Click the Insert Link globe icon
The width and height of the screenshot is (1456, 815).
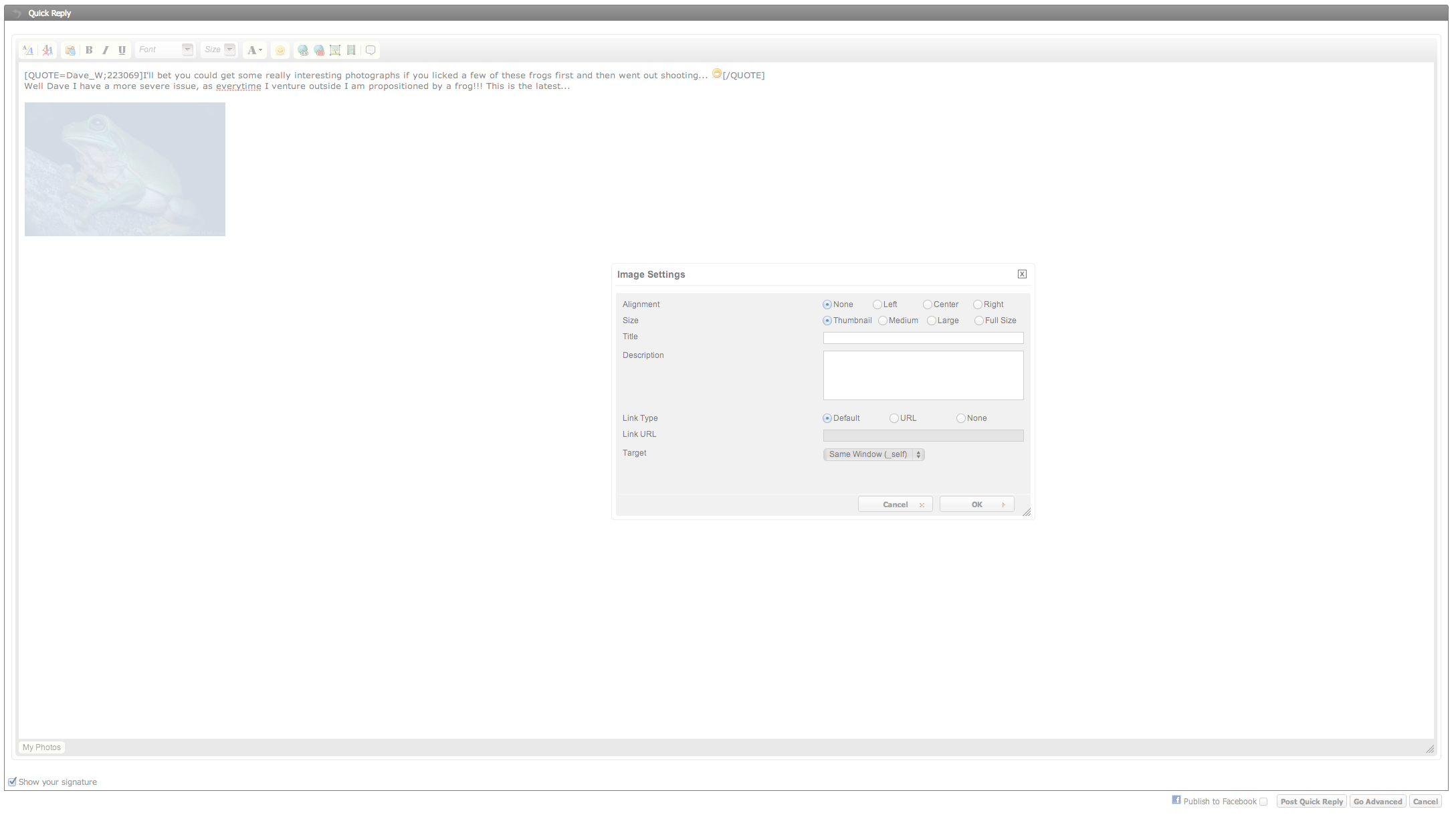tap(303, 50)
